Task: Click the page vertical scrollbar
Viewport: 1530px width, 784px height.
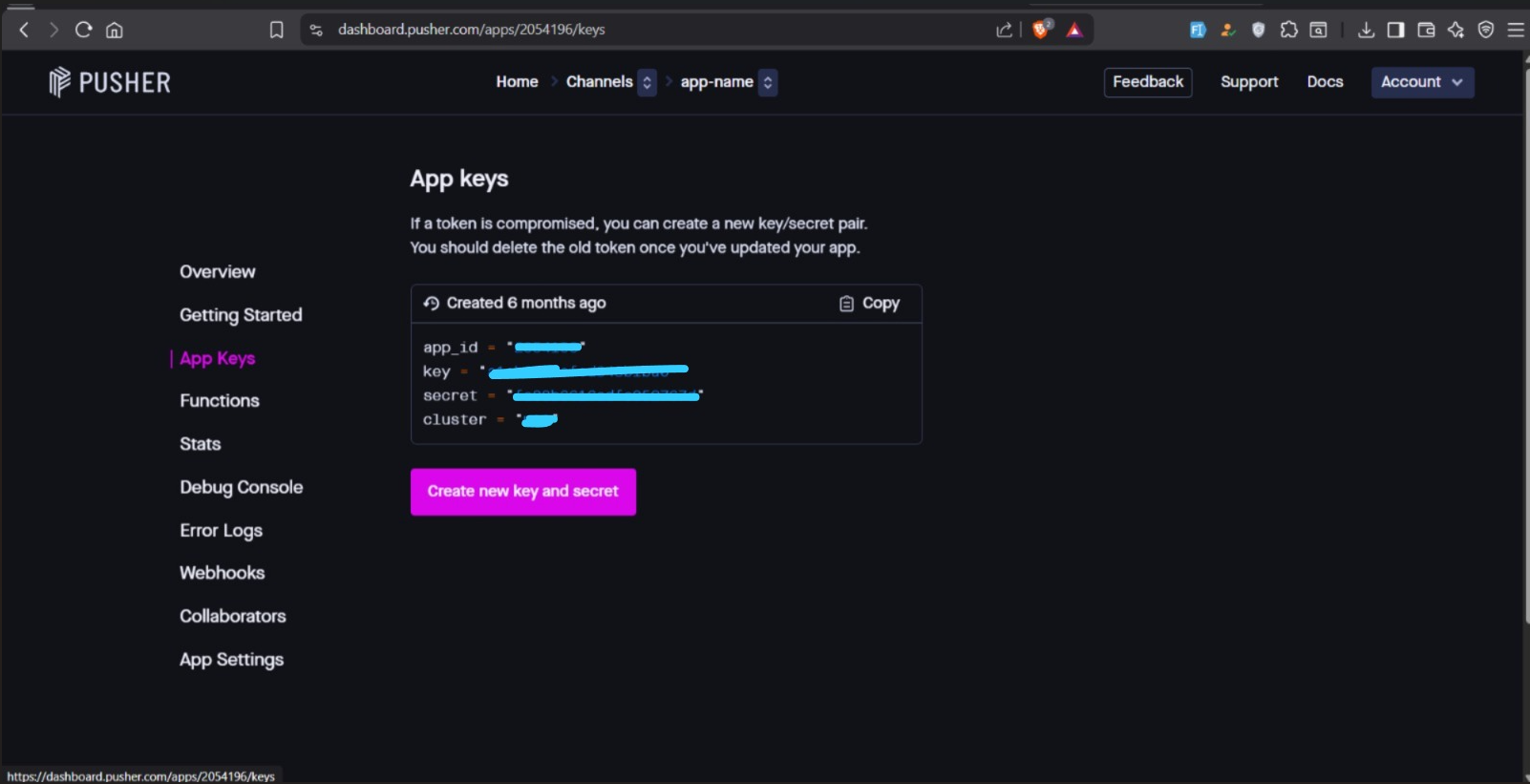Action: [x=1525, y=344]
